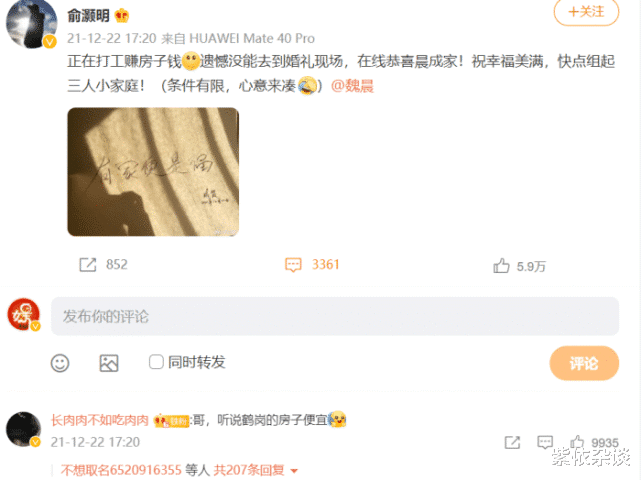Open the 俞灏明 username profile link

click(x=88, y=16)
